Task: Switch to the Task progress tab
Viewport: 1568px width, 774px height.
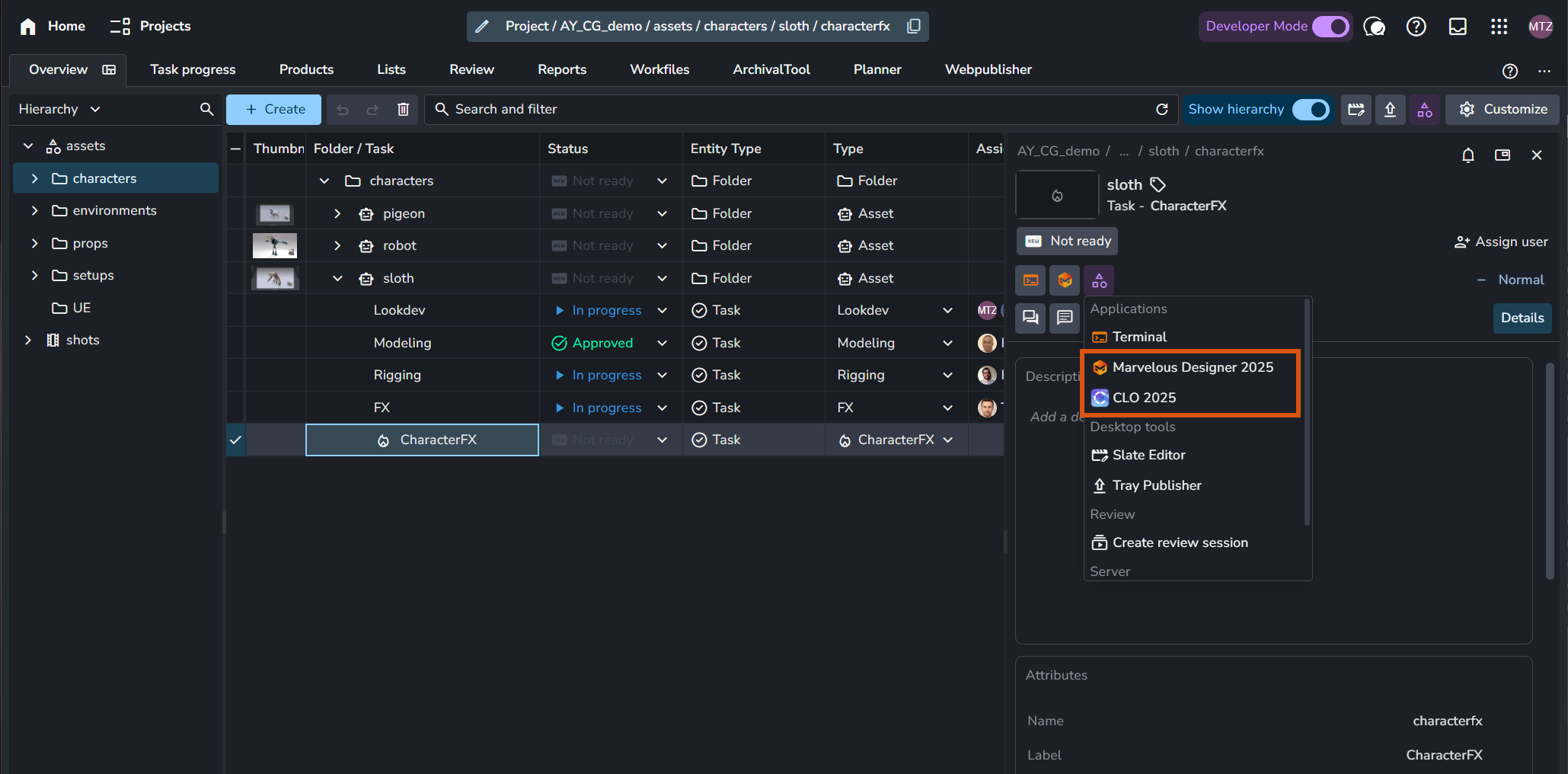Action: (193, 69)
